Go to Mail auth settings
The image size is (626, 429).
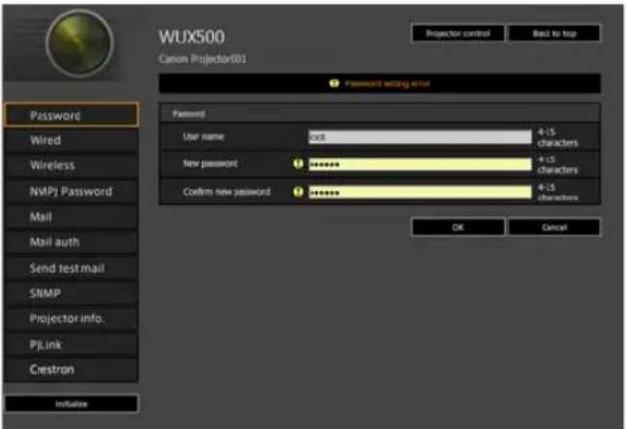pyautogui.click(x=71, y=242)
